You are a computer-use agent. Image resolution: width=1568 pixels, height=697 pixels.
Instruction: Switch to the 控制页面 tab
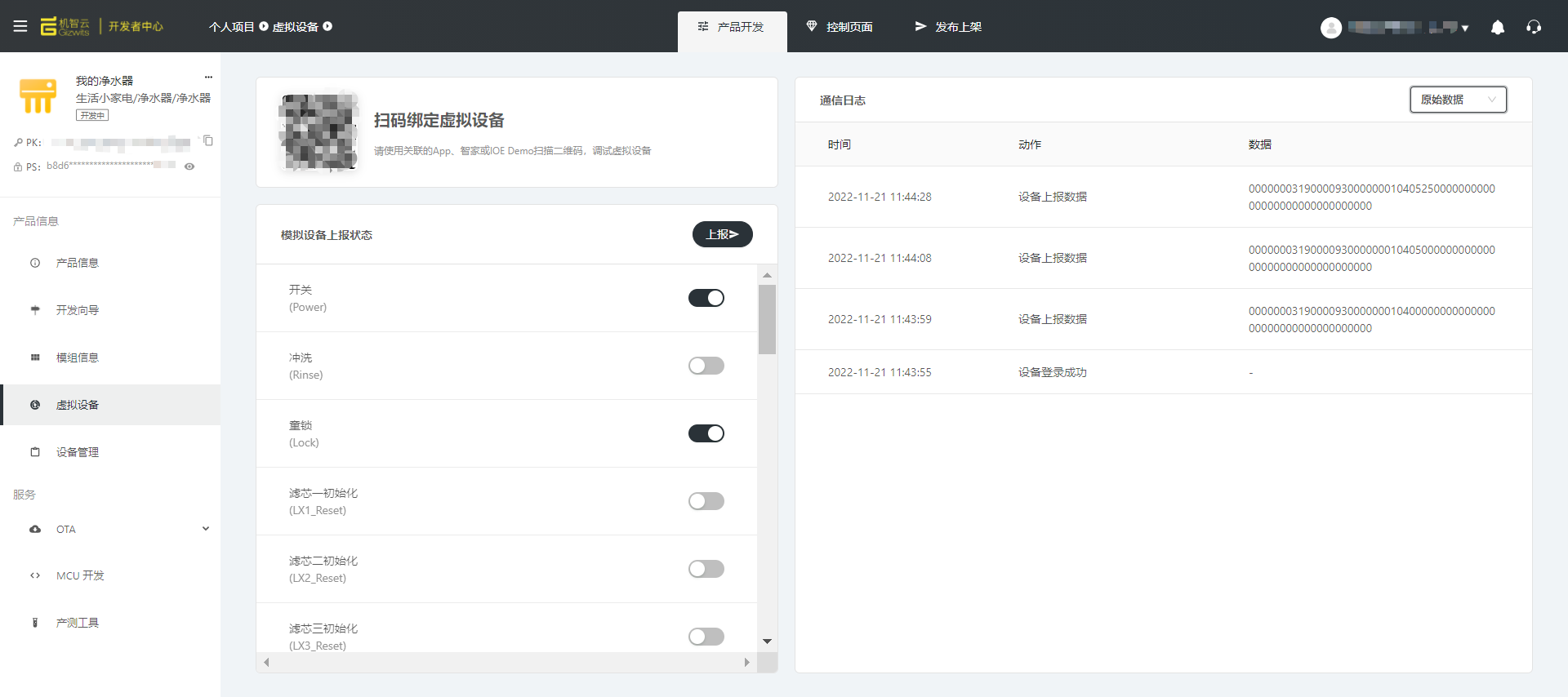pos(840,27)
